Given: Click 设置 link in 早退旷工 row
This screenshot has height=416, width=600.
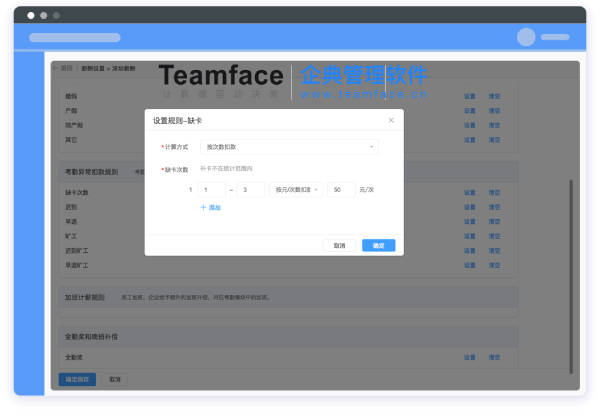Looking at the screenshot, I should click(x=470, y=265).
